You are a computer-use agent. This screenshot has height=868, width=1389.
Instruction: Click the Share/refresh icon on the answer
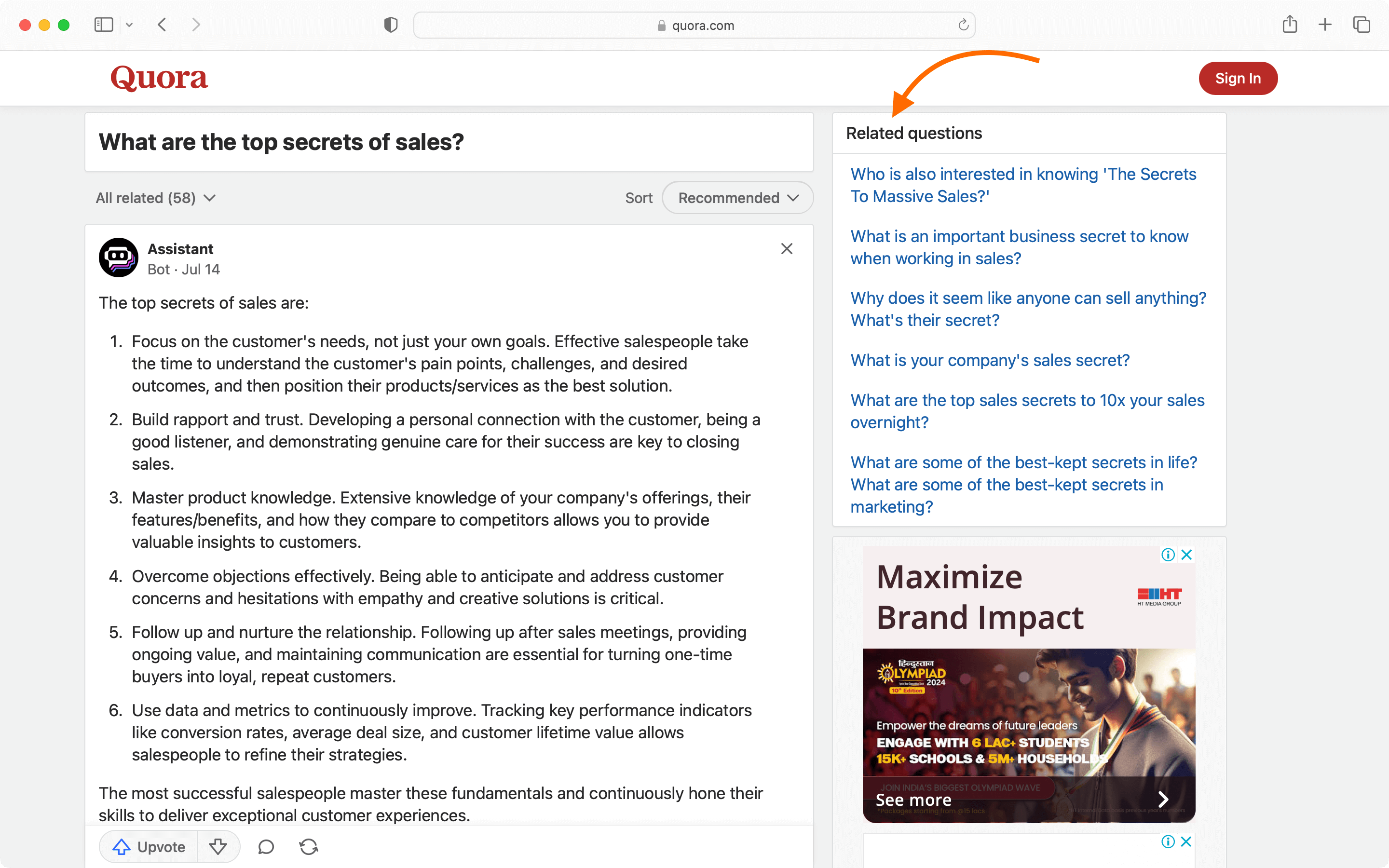coord(307,847)
